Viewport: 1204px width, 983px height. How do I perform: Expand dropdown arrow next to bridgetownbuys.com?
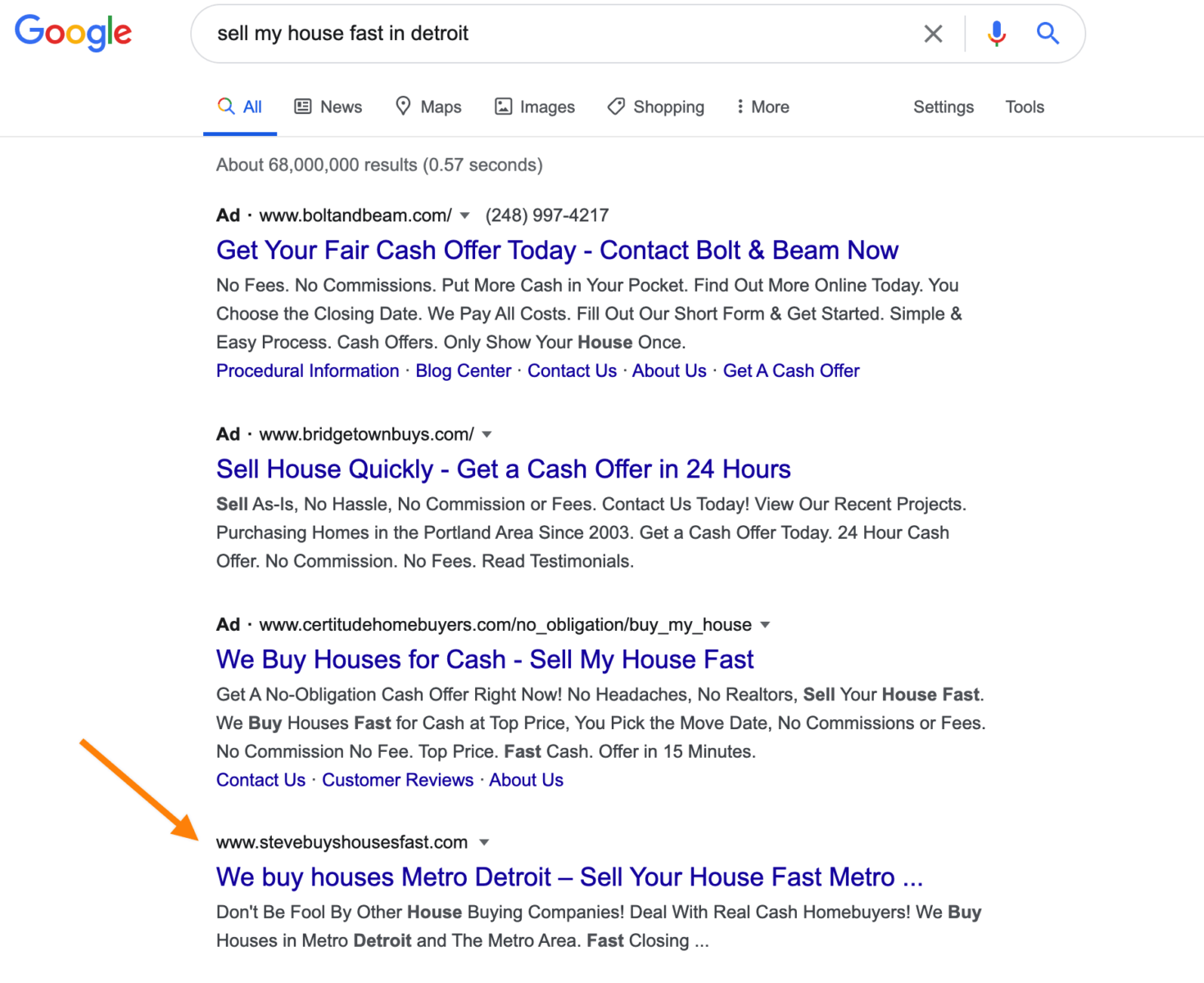(x=487, y=435)
